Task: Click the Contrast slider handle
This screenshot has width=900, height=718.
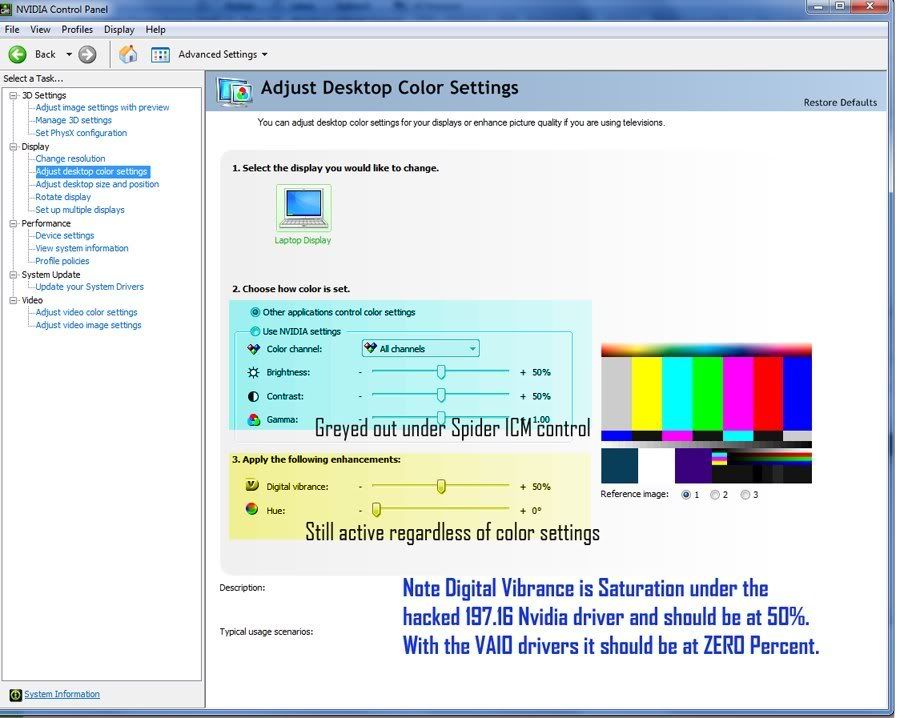Action: (441, 395)
